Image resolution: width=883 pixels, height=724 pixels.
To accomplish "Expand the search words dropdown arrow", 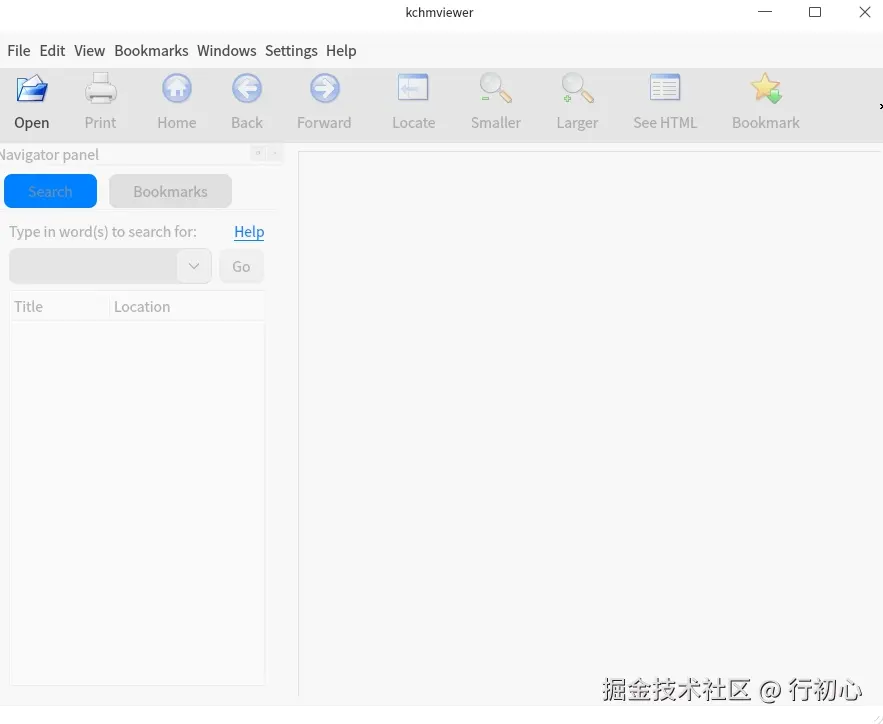I will coord(194,266).
